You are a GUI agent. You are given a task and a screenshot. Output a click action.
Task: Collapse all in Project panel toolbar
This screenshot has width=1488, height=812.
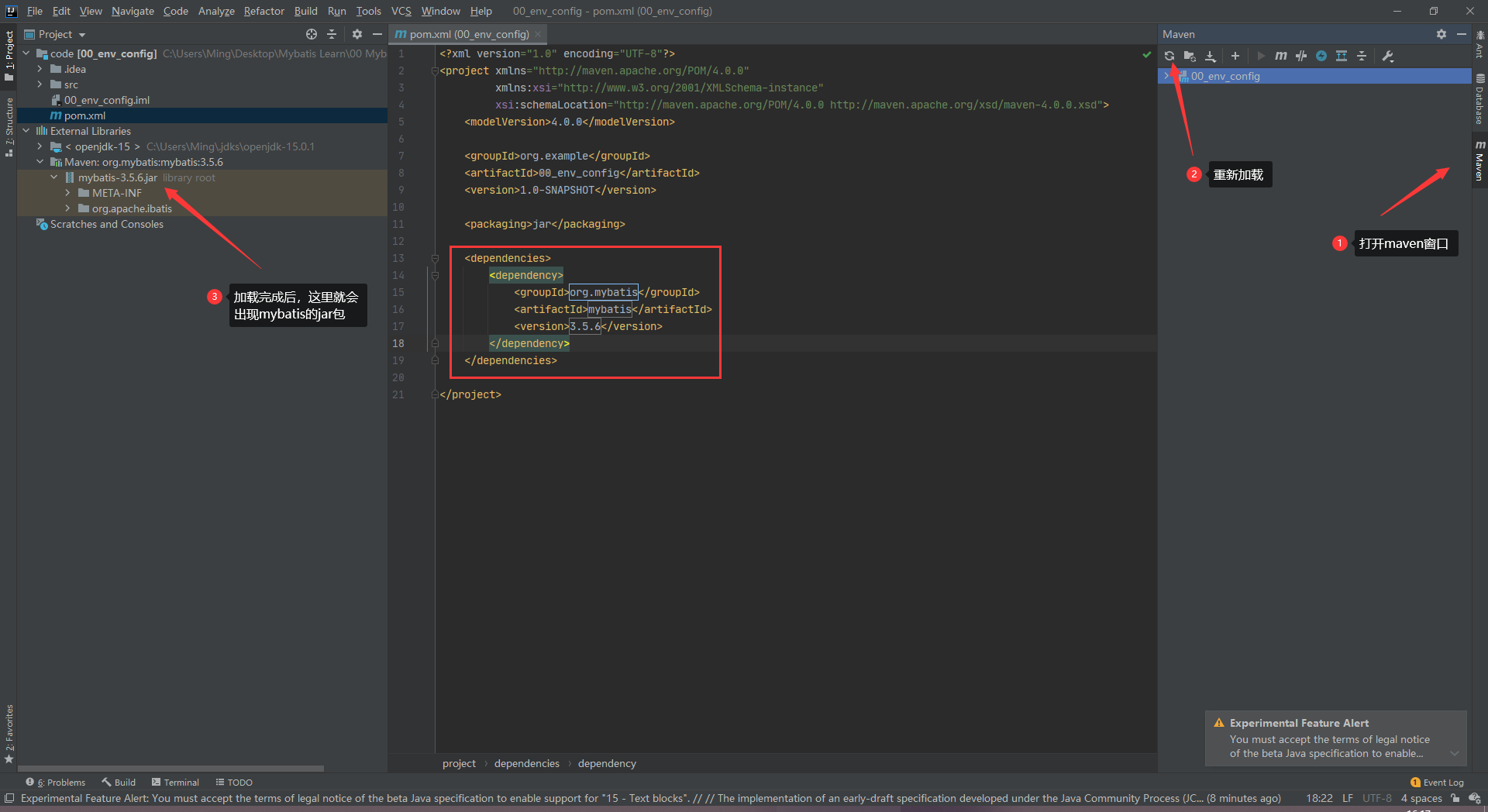(x=332, y=34)
